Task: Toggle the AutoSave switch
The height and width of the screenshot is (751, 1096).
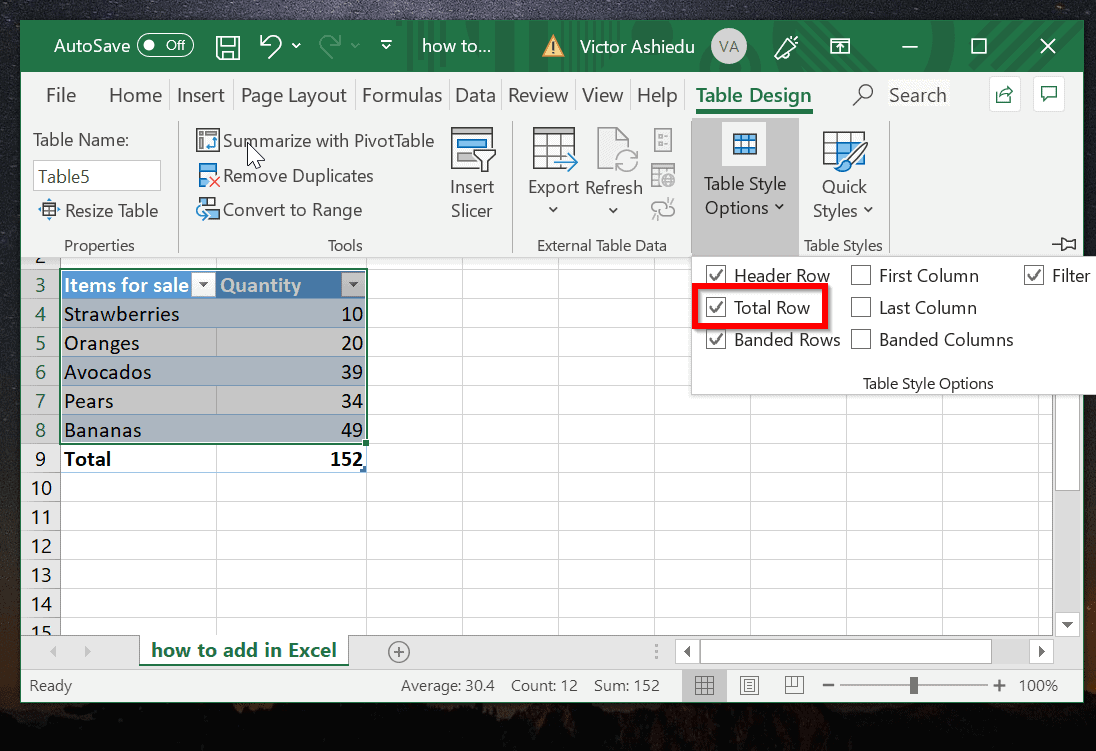Action: (x=165, y=46)
